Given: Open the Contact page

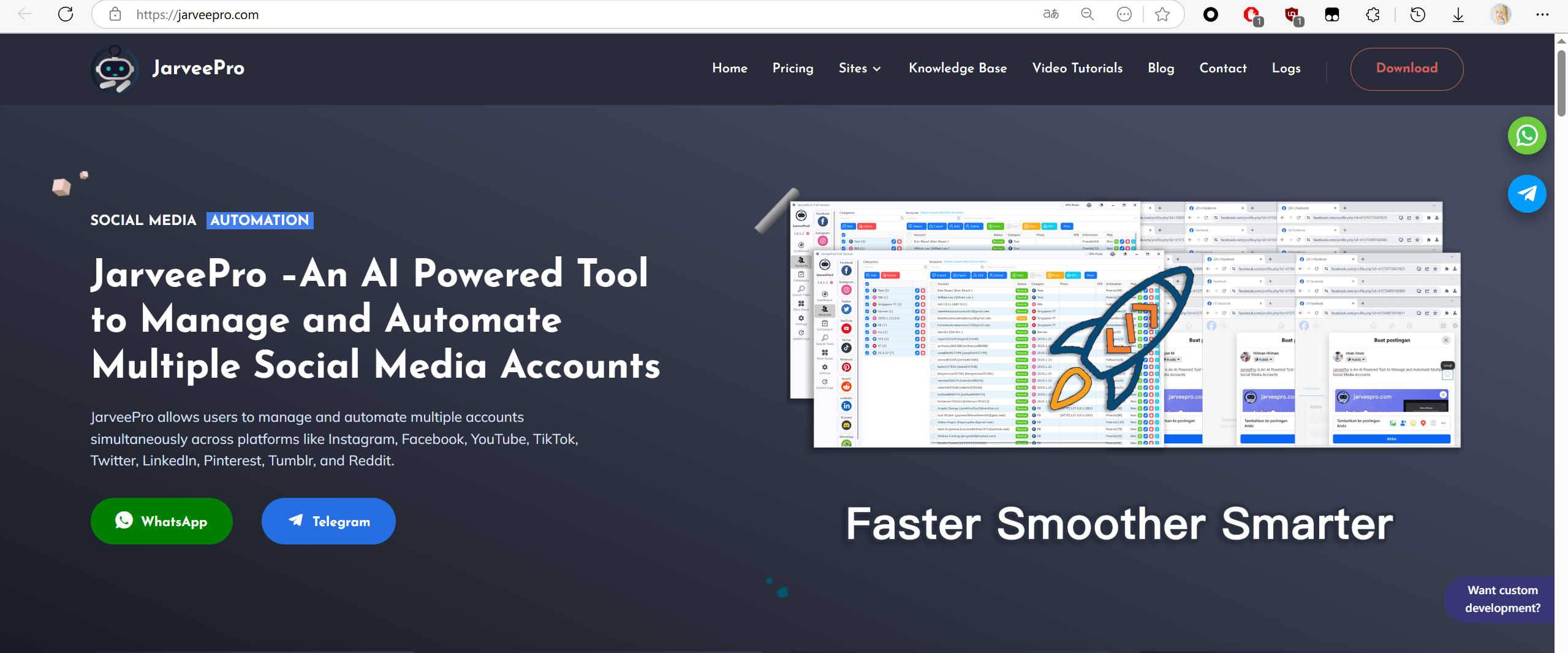Looking at the screenshot, I should click(x=1223, y=68).
